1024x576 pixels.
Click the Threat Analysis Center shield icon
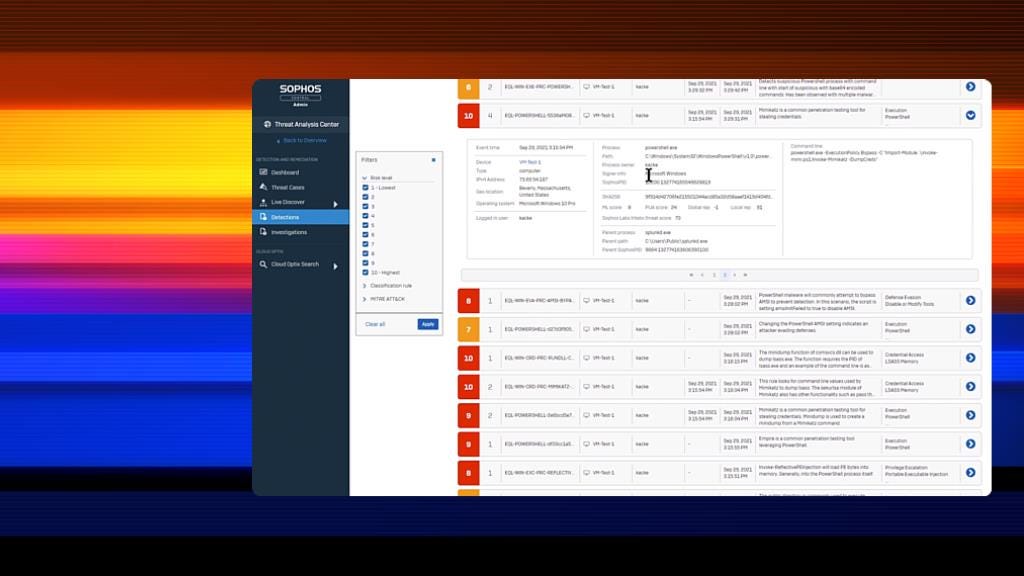266,124
